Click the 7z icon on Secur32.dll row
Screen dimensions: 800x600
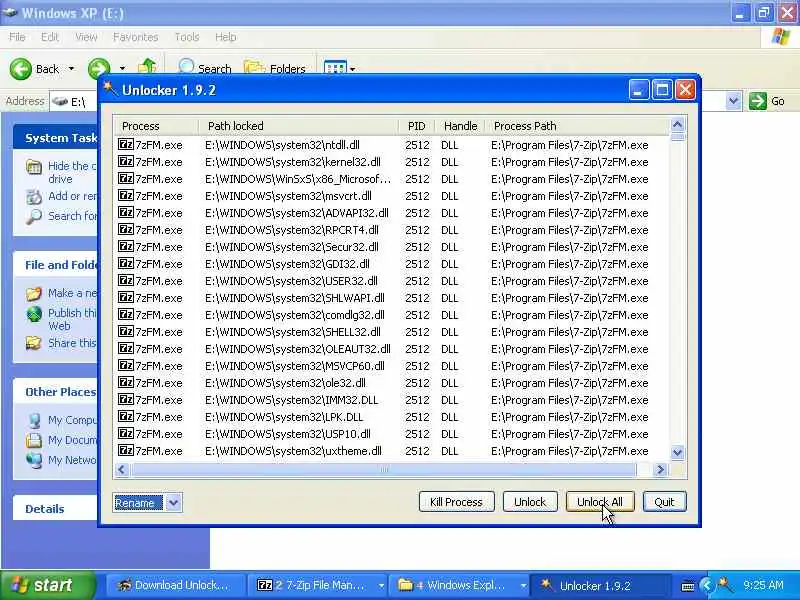pos(126,246)
